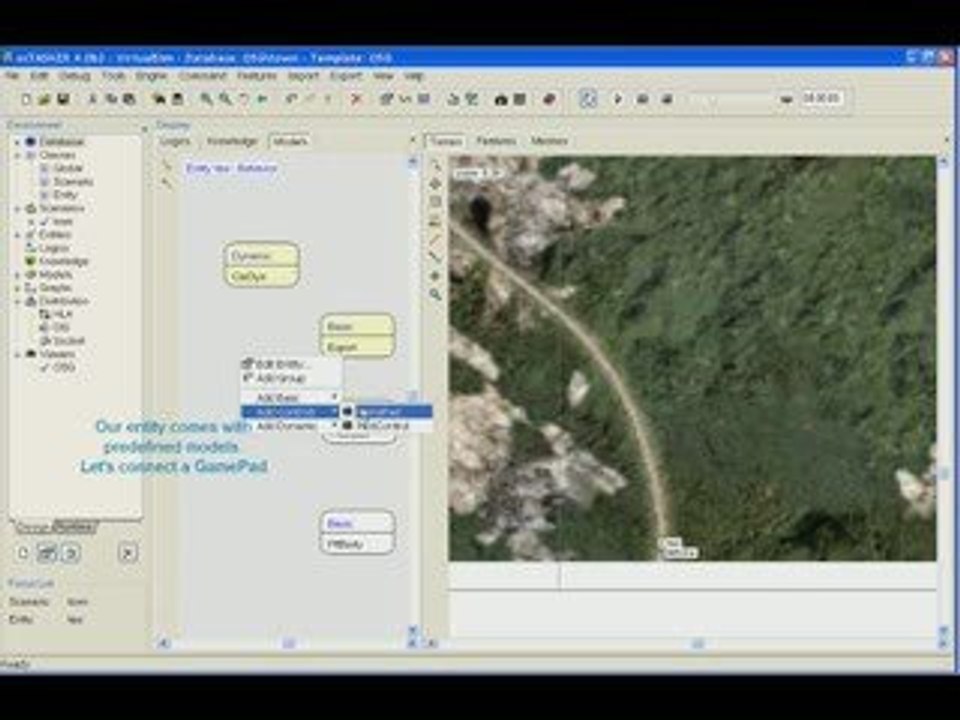Switch to the Features tab beside Terrain
960x720 pixels.
pos(496,141)
